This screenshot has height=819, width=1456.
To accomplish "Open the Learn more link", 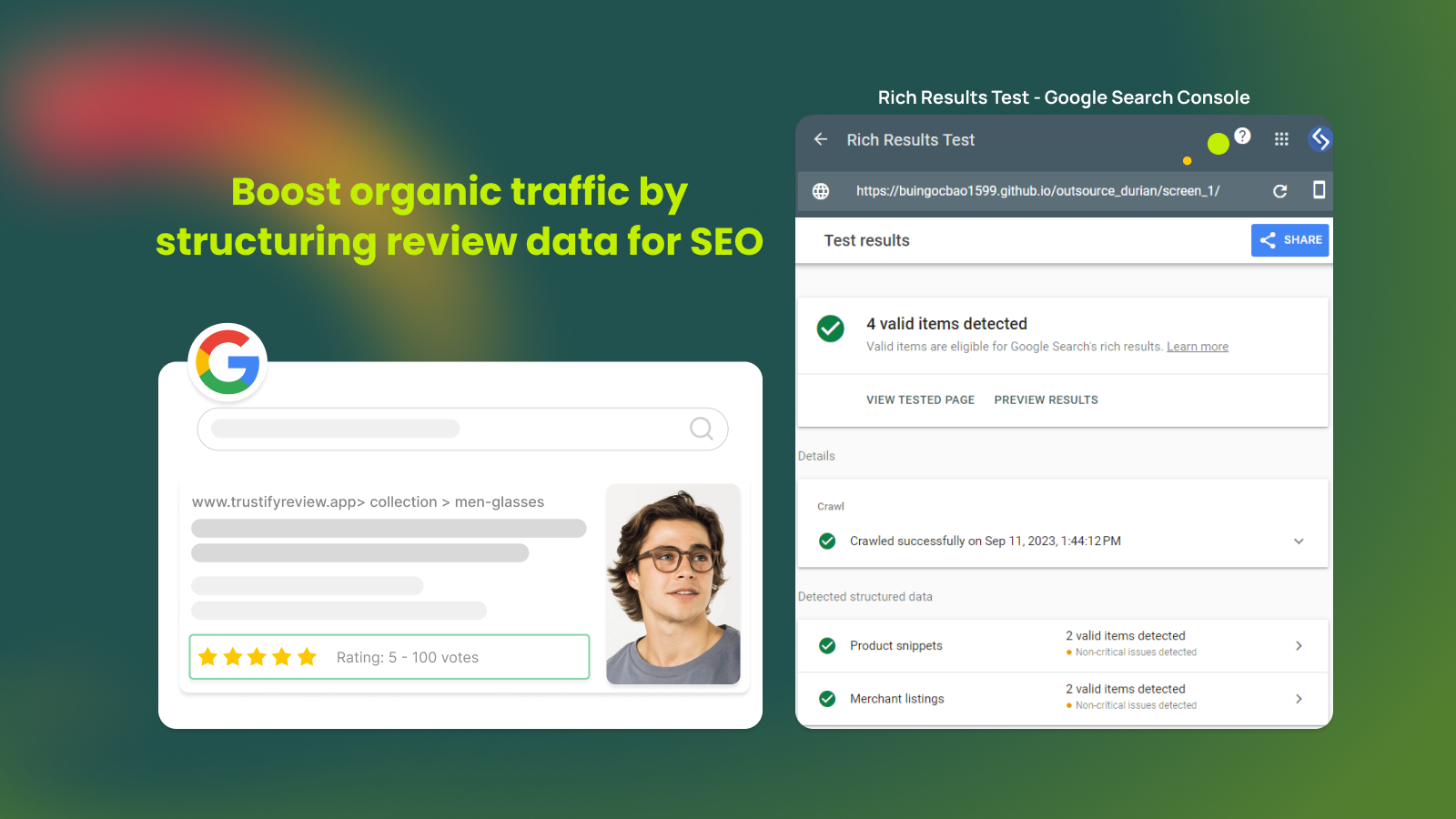I will (1197, 346).
